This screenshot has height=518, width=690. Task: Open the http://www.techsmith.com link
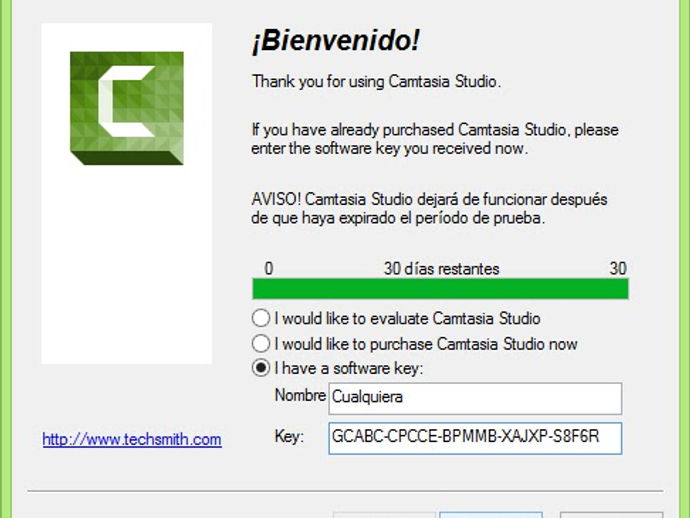[132, 439]
